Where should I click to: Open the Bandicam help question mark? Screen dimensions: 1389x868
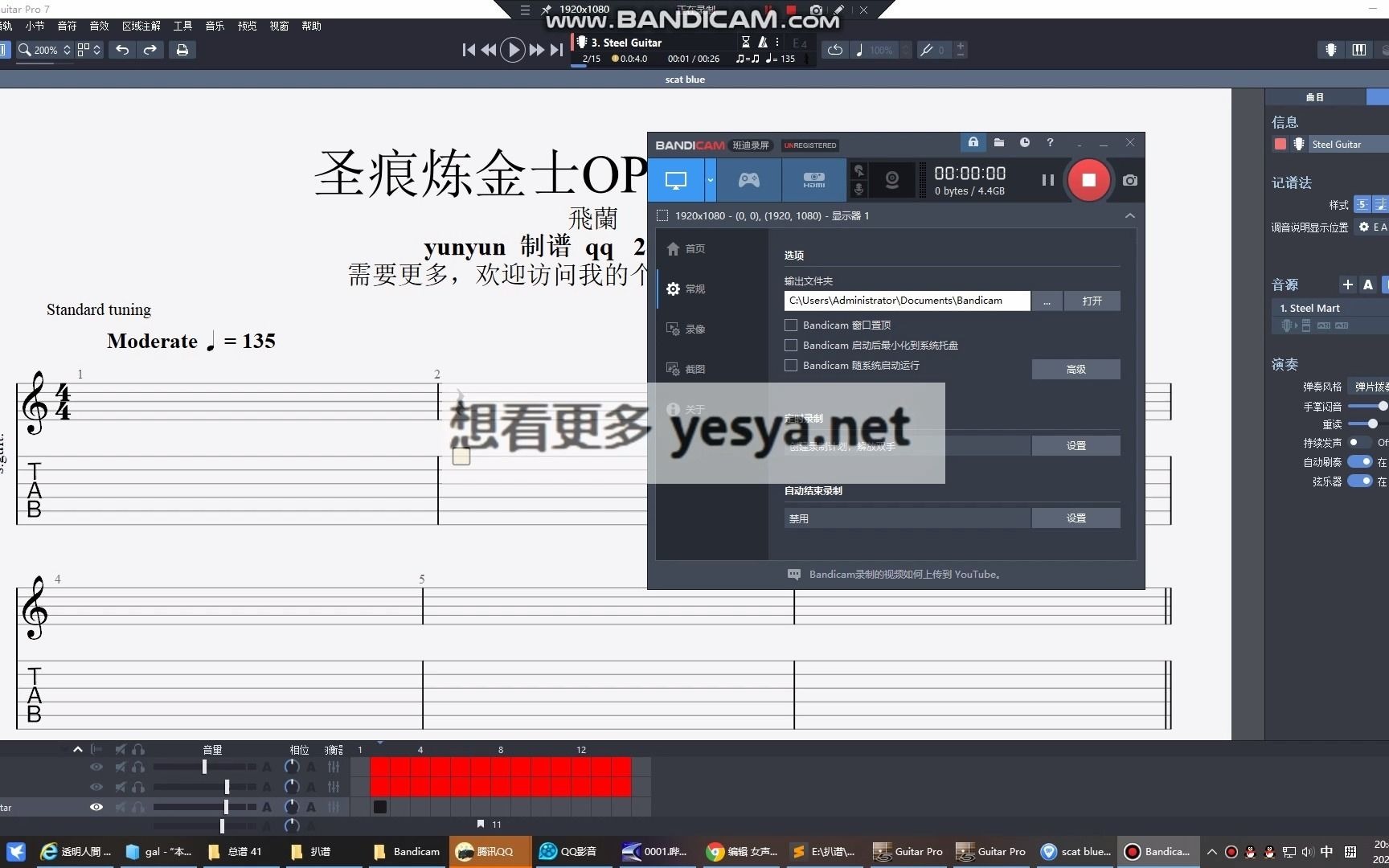(x=1050, y=142)
